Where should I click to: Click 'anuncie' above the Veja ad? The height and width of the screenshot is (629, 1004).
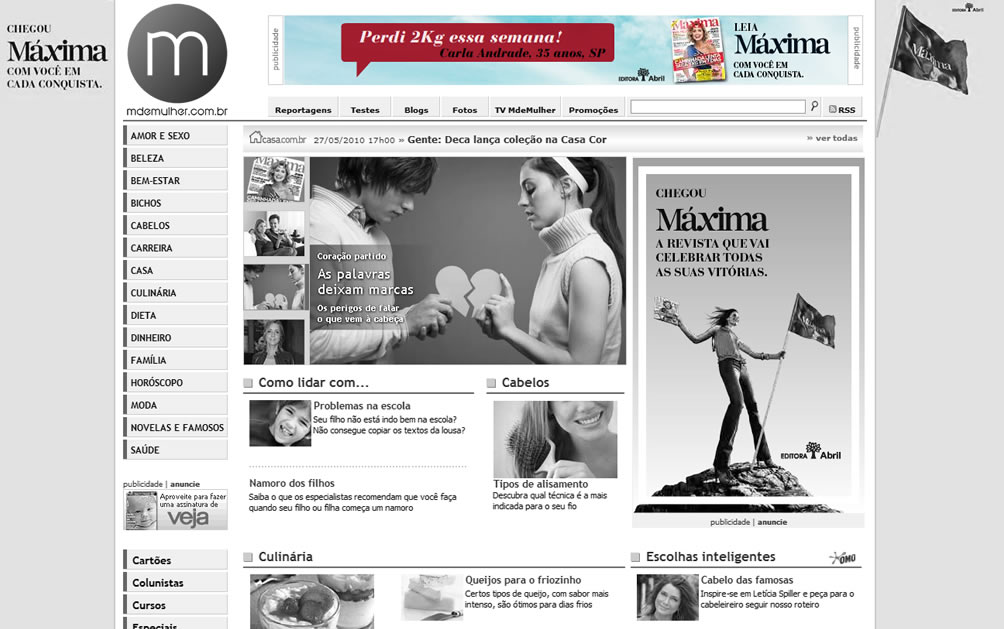click(x=185, y=484)
